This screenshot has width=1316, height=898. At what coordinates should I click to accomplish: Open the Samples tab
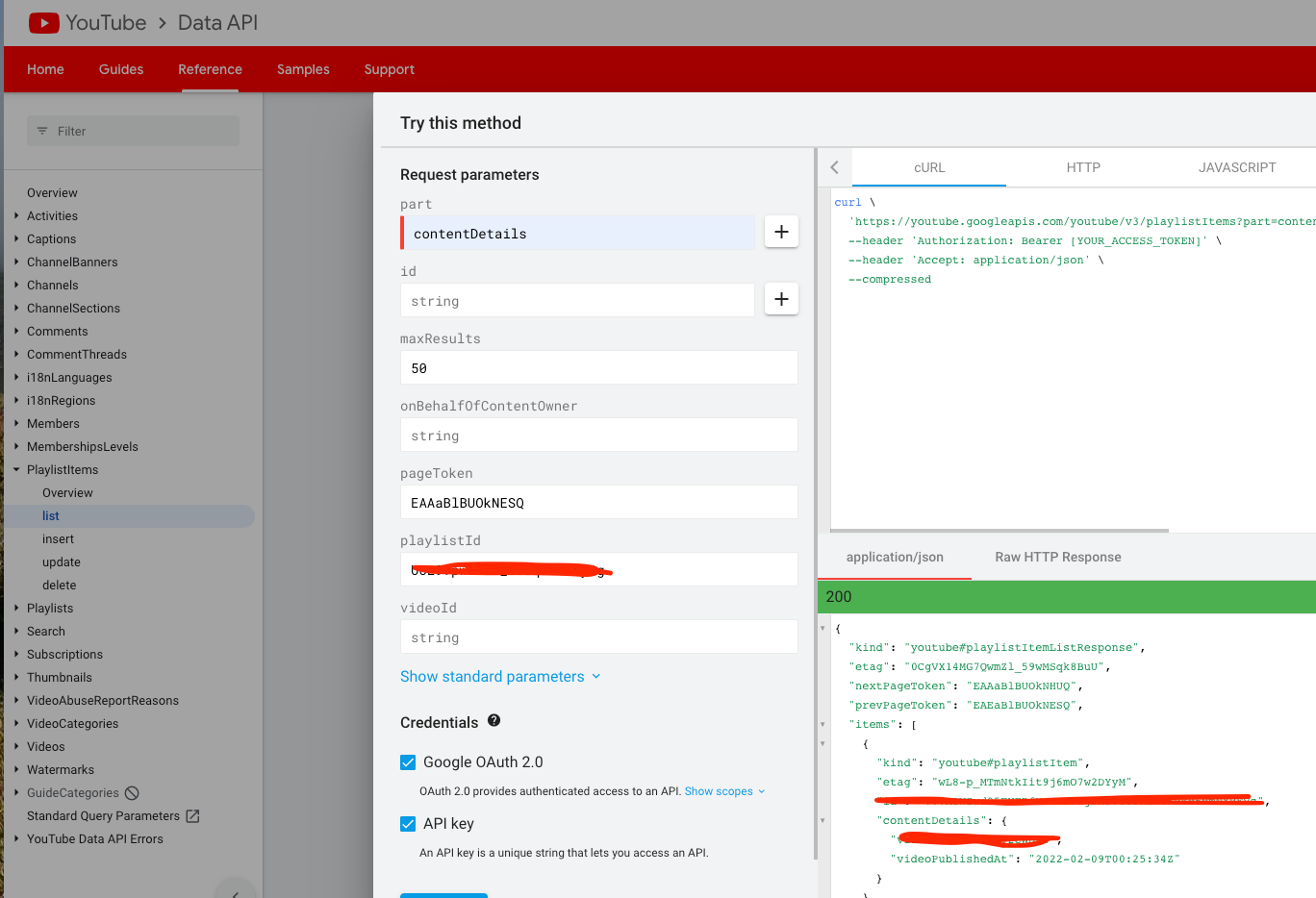303,69
